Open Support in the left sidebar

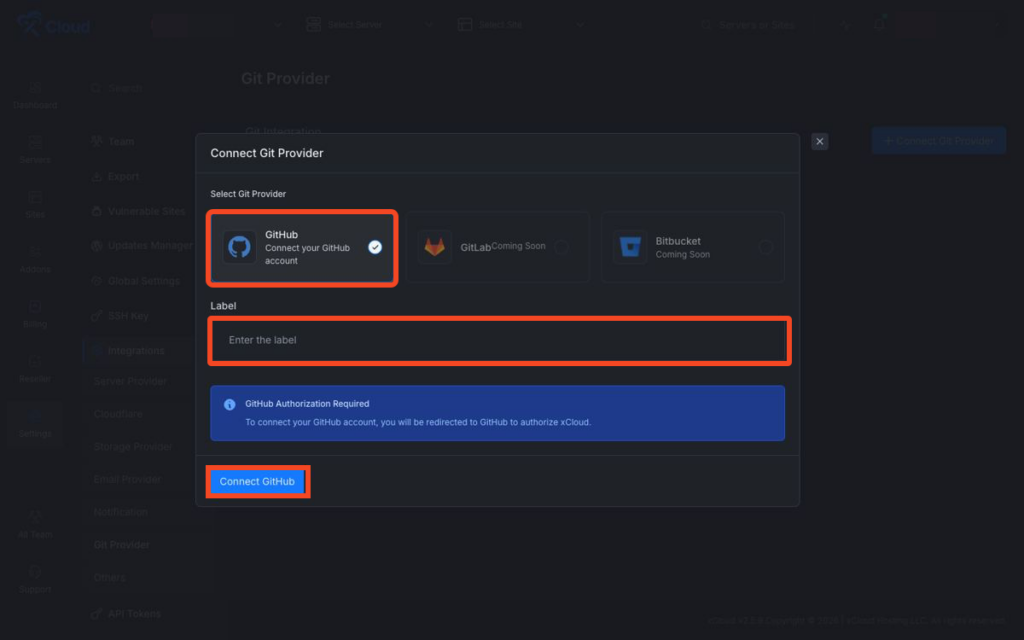(x=35, y=580)
